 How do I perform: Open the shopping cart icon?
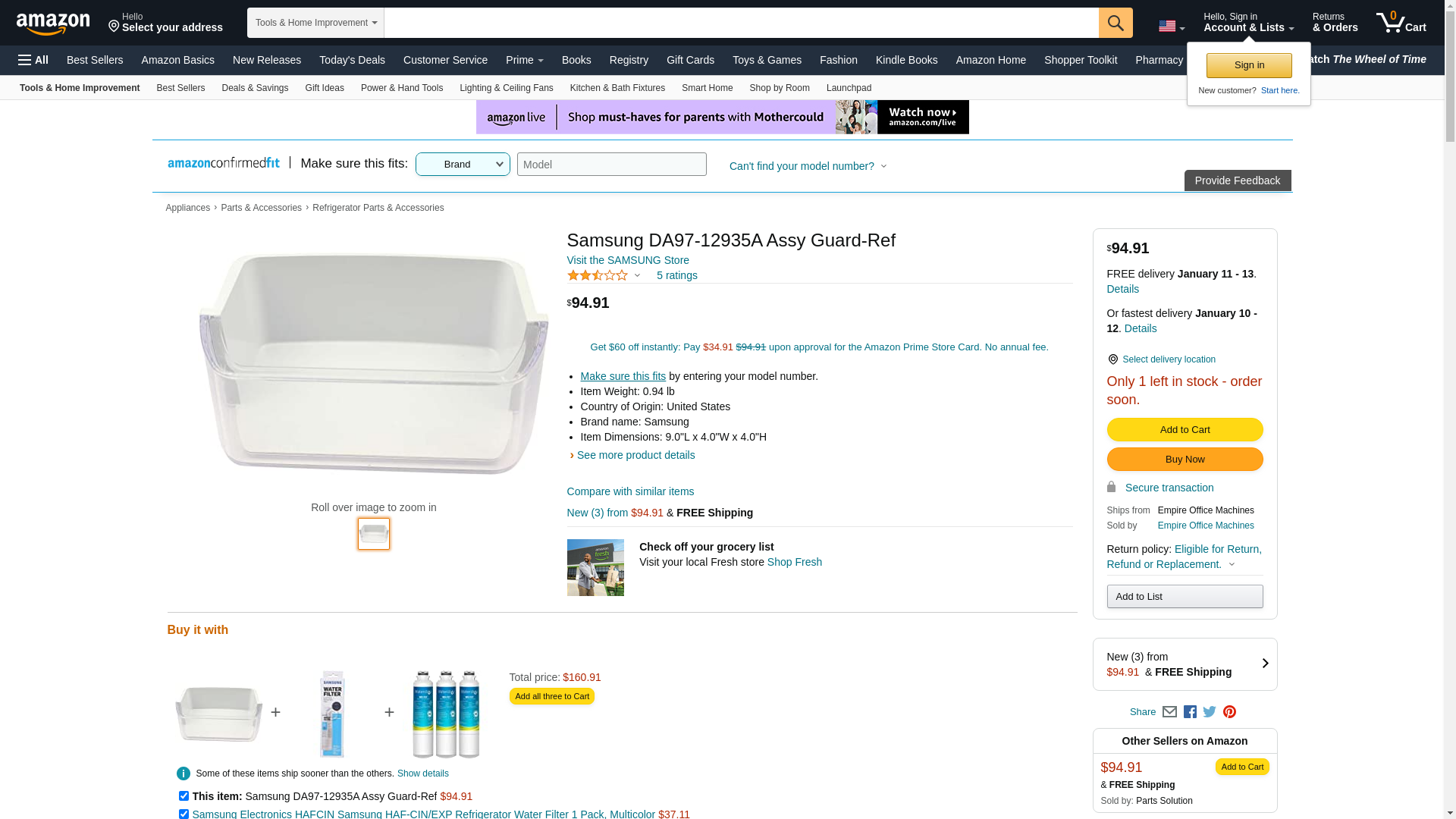click(x=1401, y=23)
